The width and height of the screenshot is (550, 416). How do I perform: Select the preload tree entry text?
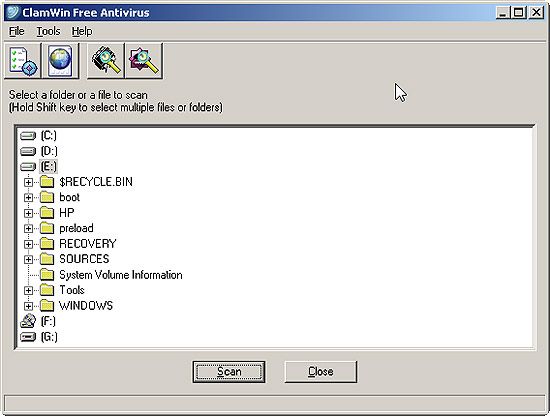point(76,228)
